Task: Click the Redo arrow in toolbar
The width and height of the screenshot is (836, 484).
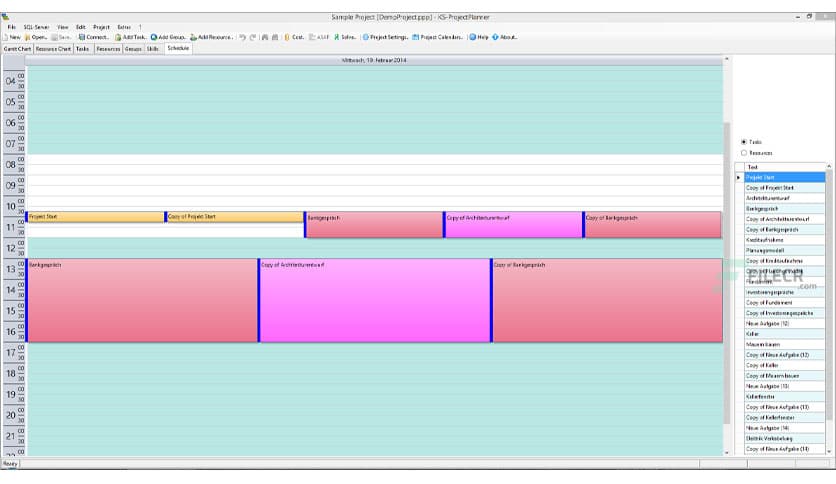Action: click(253, 37)
